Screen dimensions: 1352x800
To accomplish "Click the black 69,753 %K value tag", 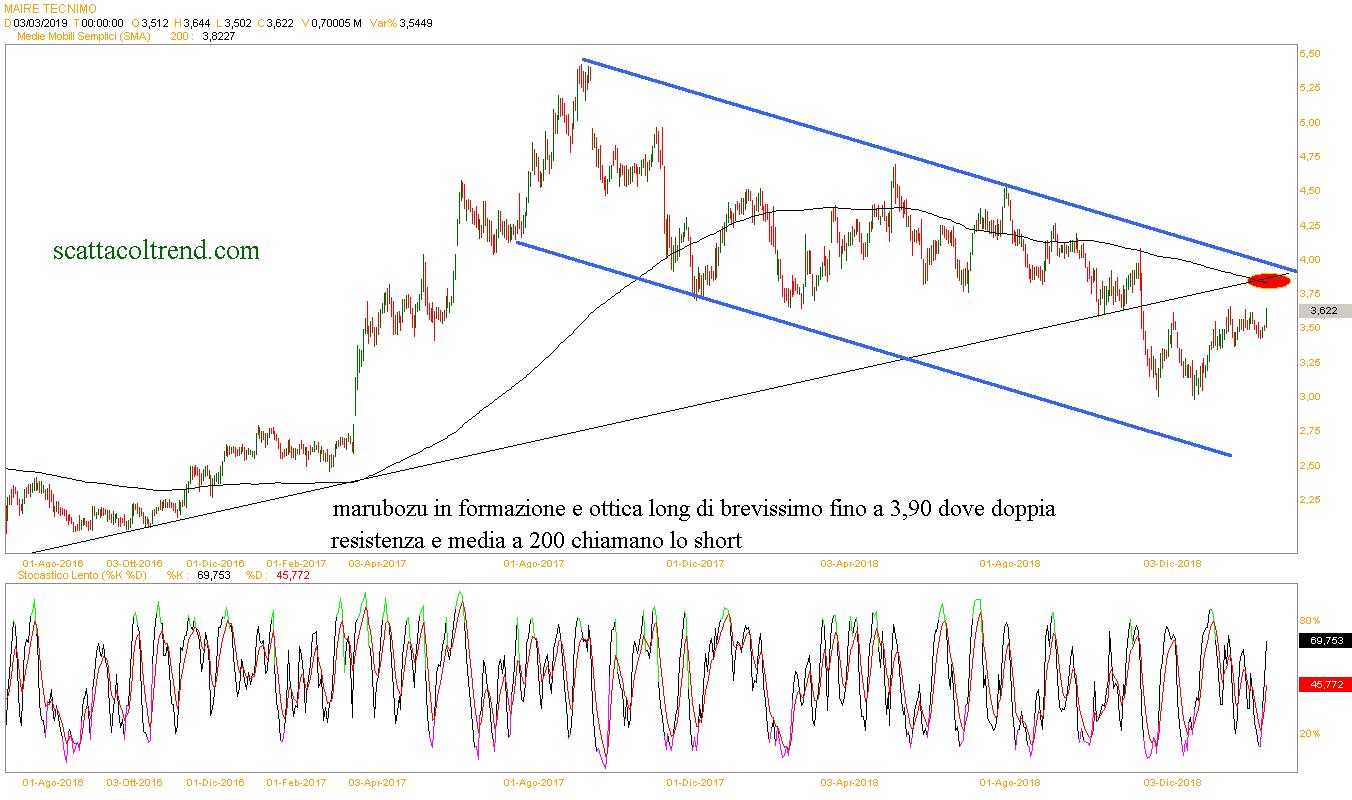I will (x=1325, y=640).
